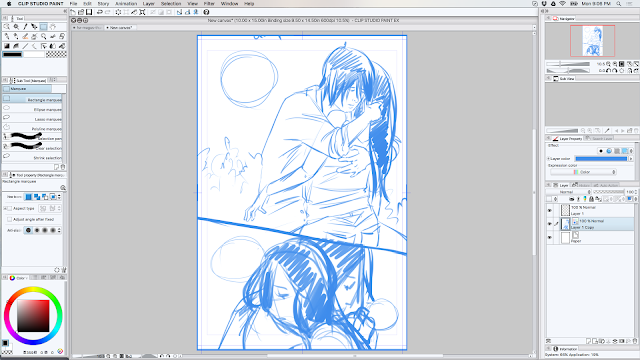640x360 pixels.
Task: Select the Rectangle marquee selection tool icon
Action: 43,27
